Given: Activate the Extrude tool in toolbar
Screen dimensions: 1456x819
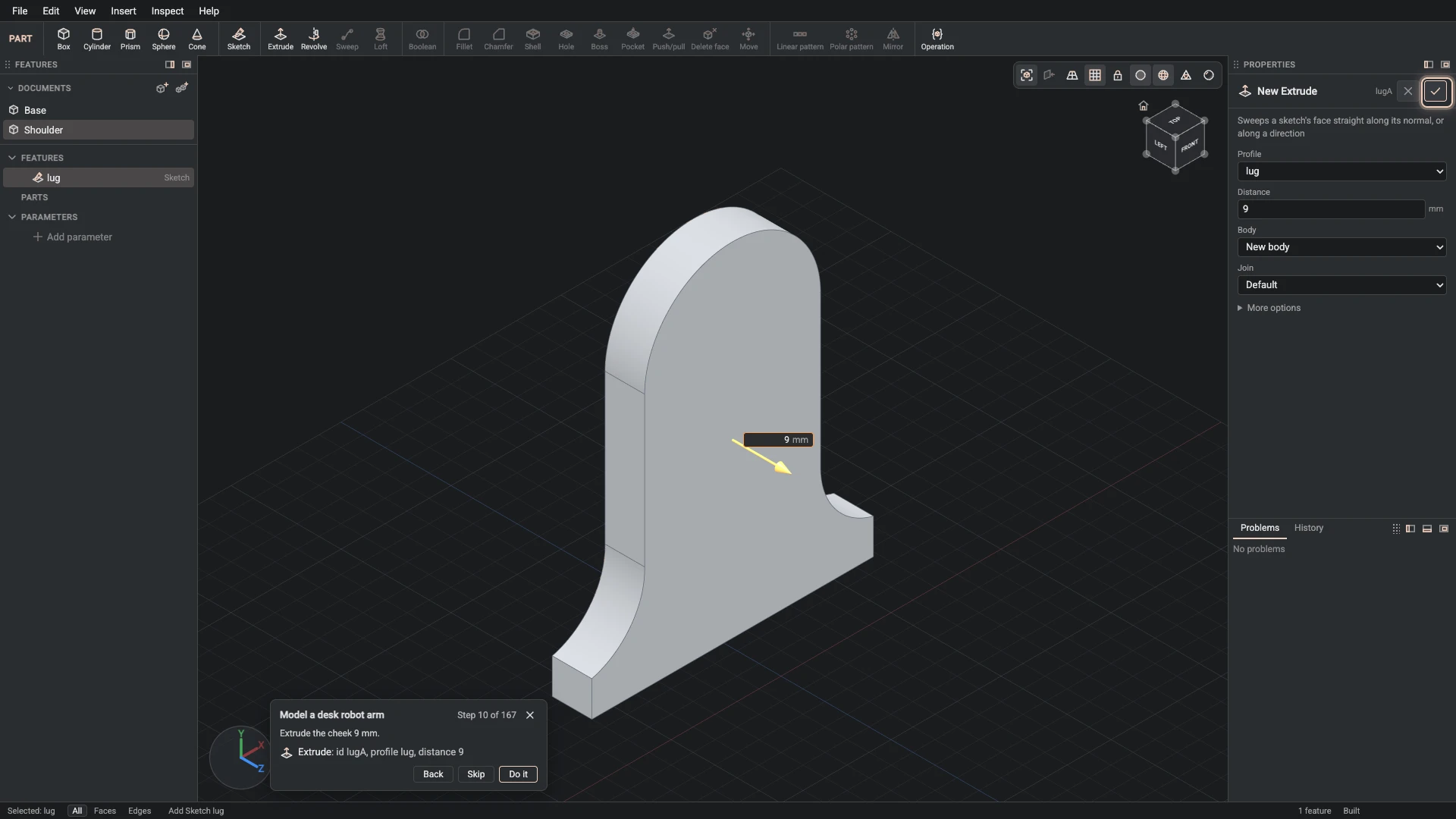Looking at the screenshot, I should 281,39.
